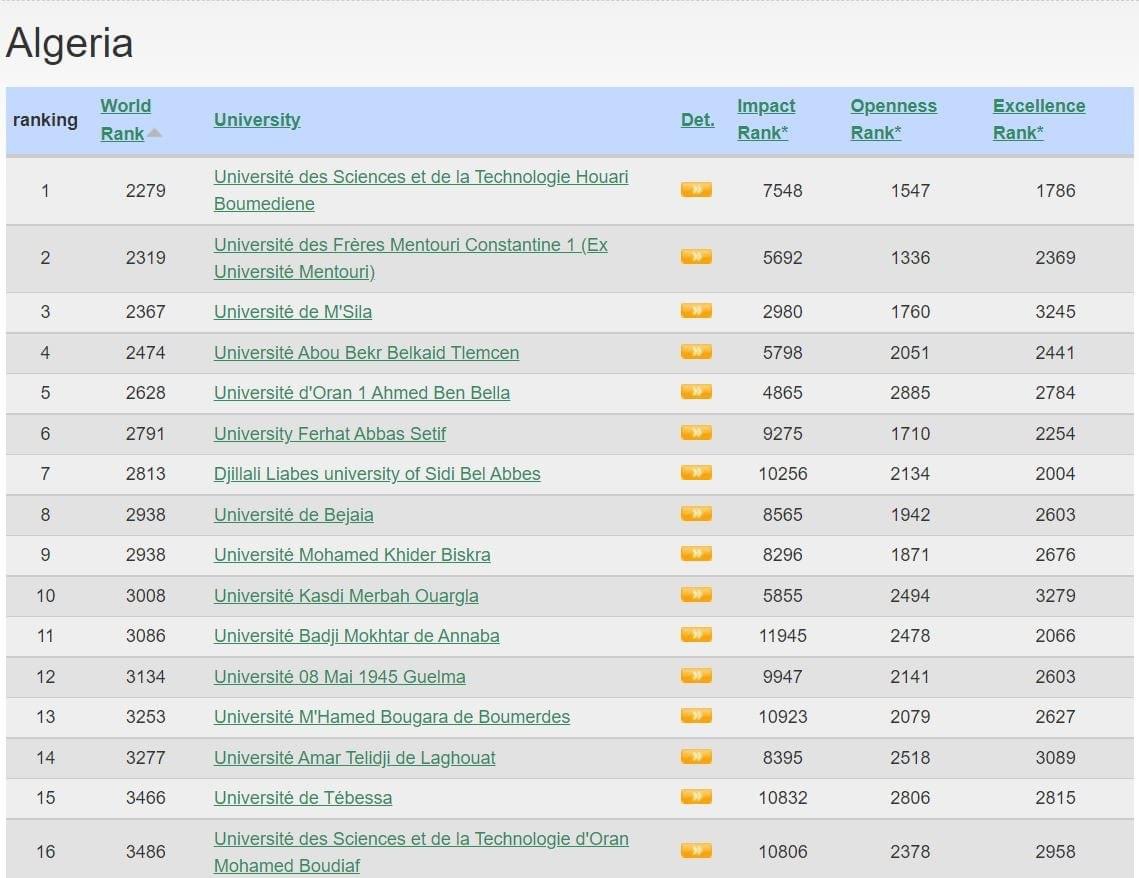Screen dimensions: 1139x878
Task: Open Université 08 Mai 1945 Guelma link
Action: [339, 676]
